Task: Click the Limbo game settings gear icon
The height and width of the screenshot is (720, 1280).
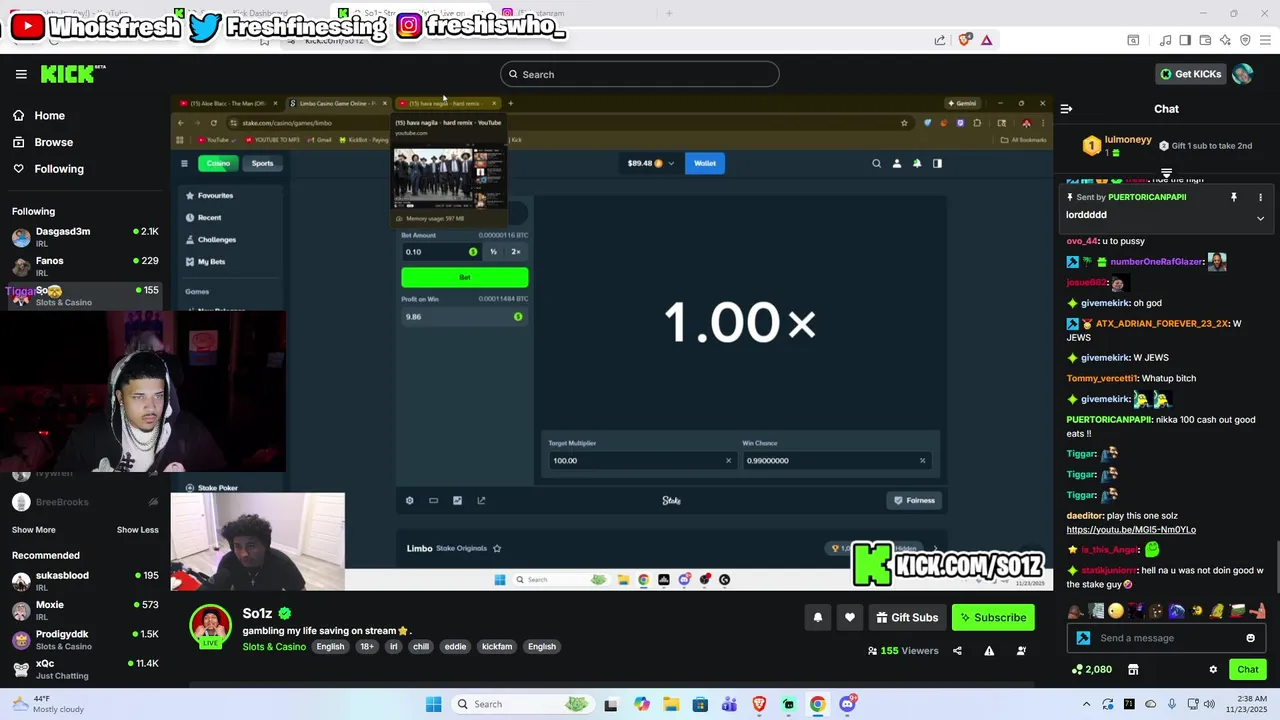Action: 409,500
